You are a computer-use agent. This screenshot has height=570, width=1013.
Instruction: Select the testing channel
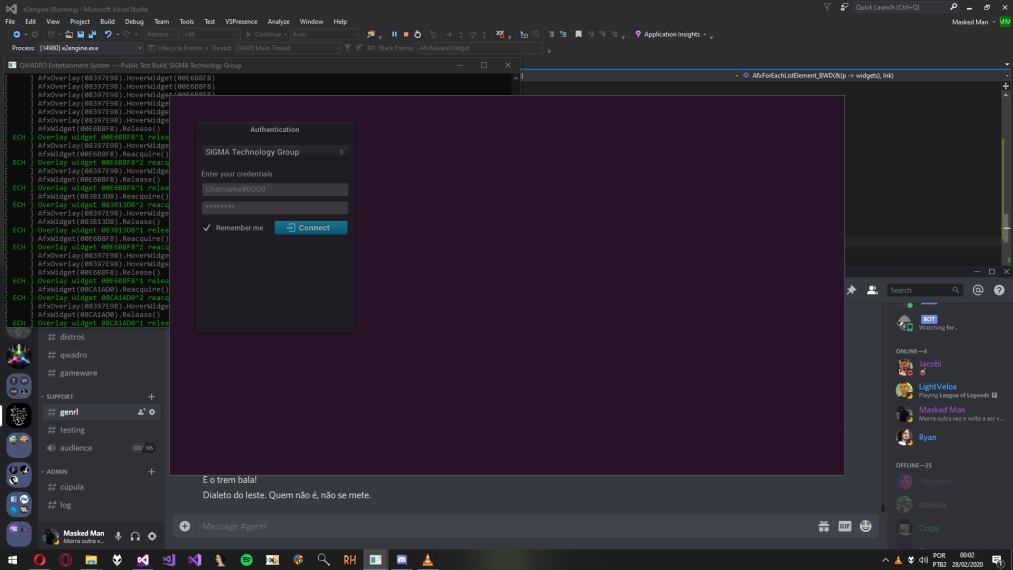[72, 430]
